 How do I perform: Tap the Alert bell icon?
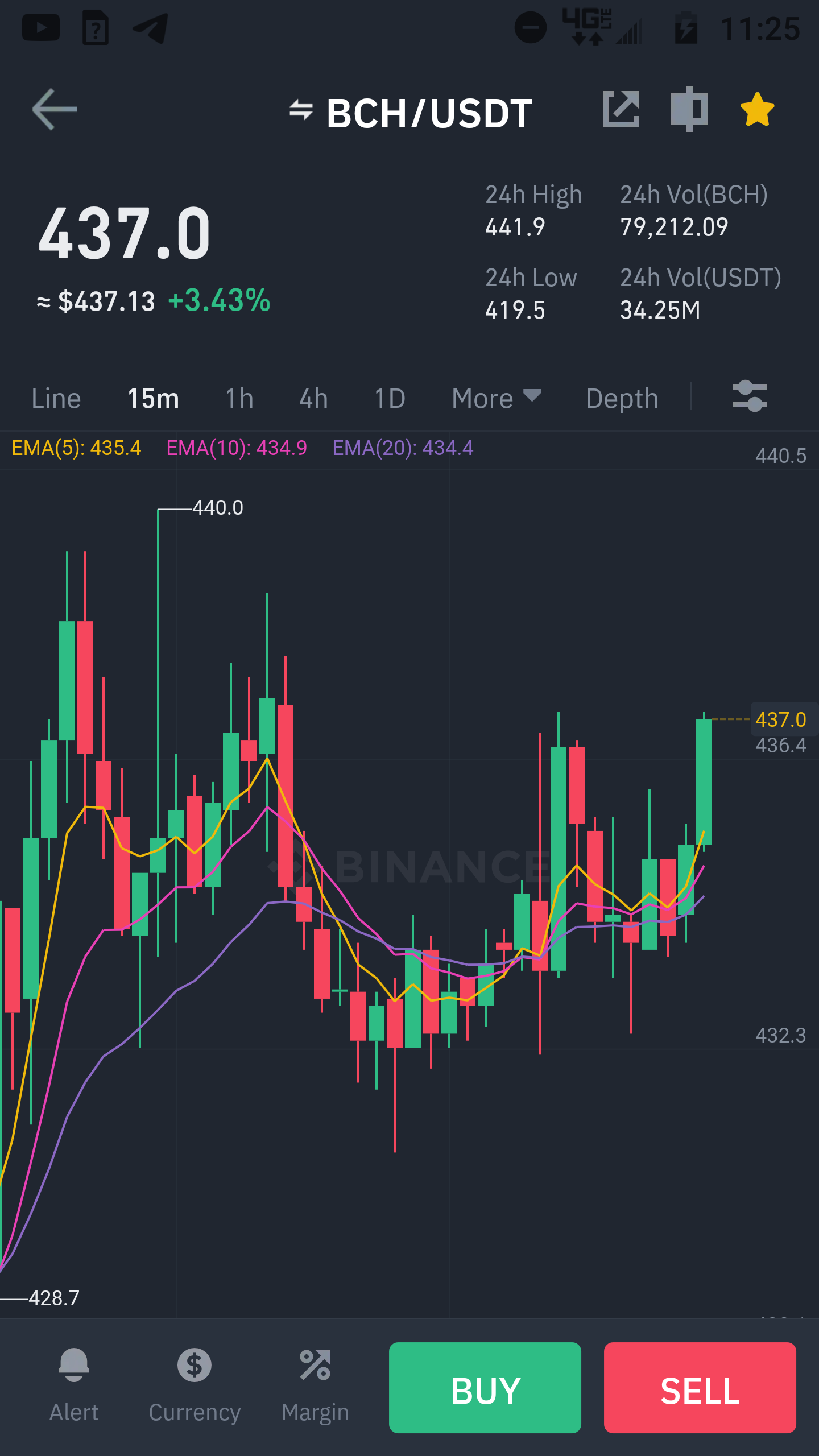tap(74, 1365)
